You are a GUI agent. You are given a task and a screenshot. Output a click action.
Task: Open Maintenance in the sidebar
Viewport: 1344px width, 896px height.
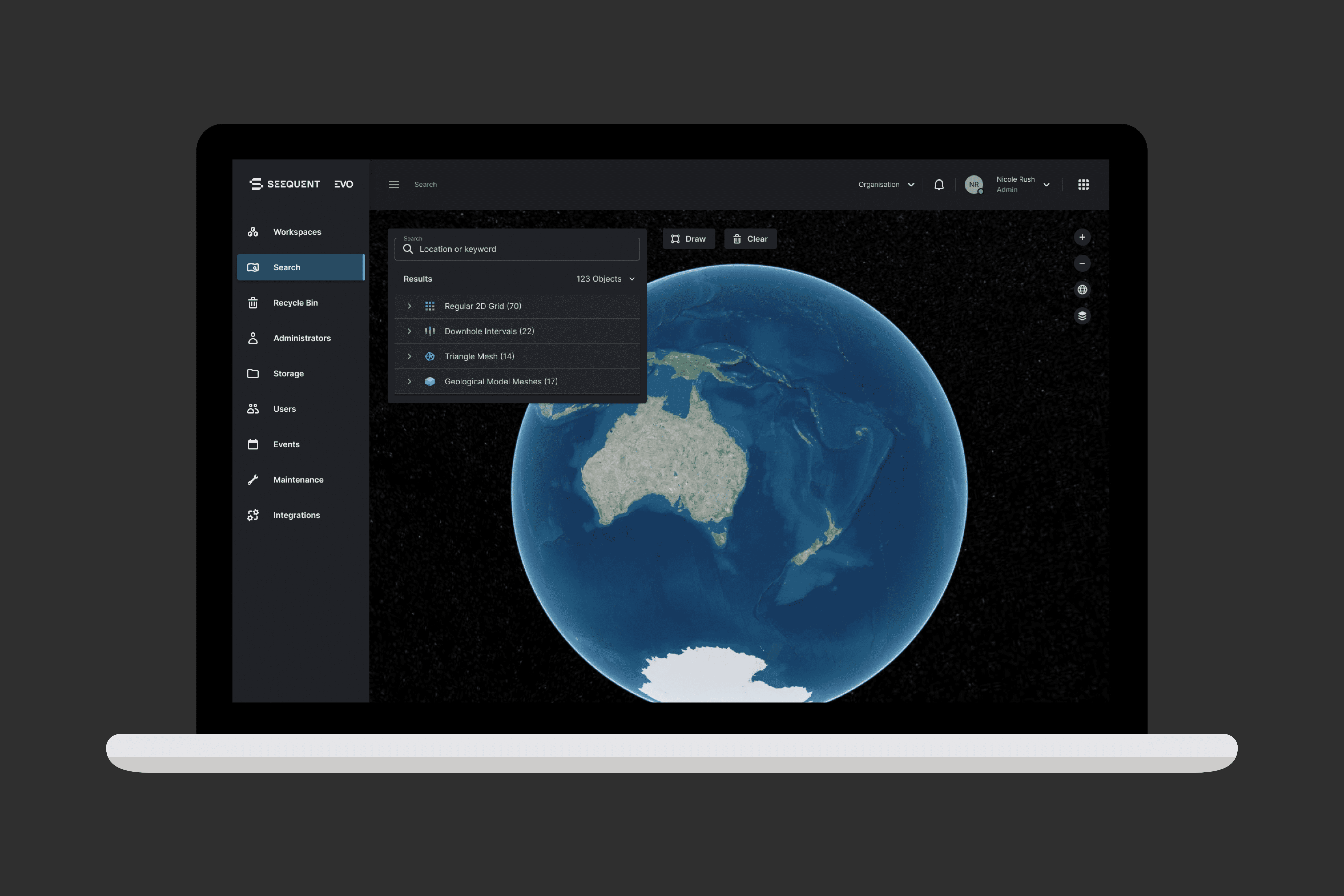click(x=301, y=480)
